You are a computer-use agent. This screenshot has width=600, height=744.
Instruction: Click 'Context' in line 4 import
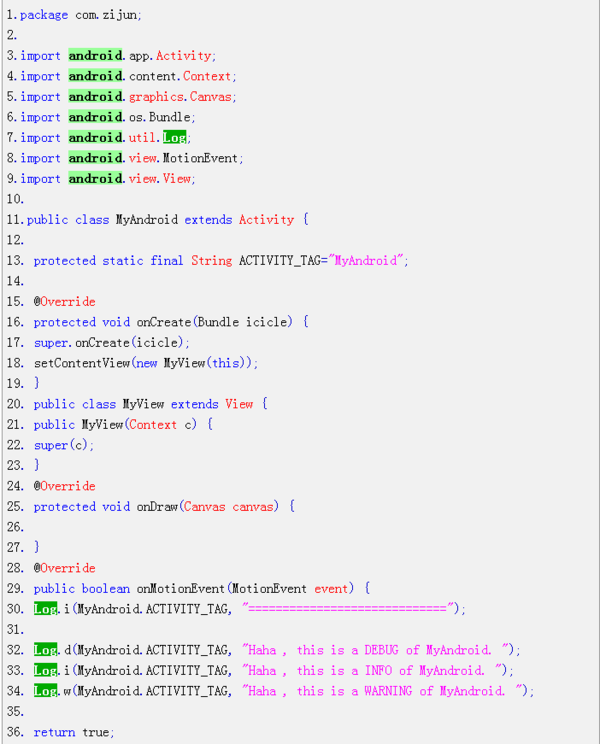click(207, 76)
